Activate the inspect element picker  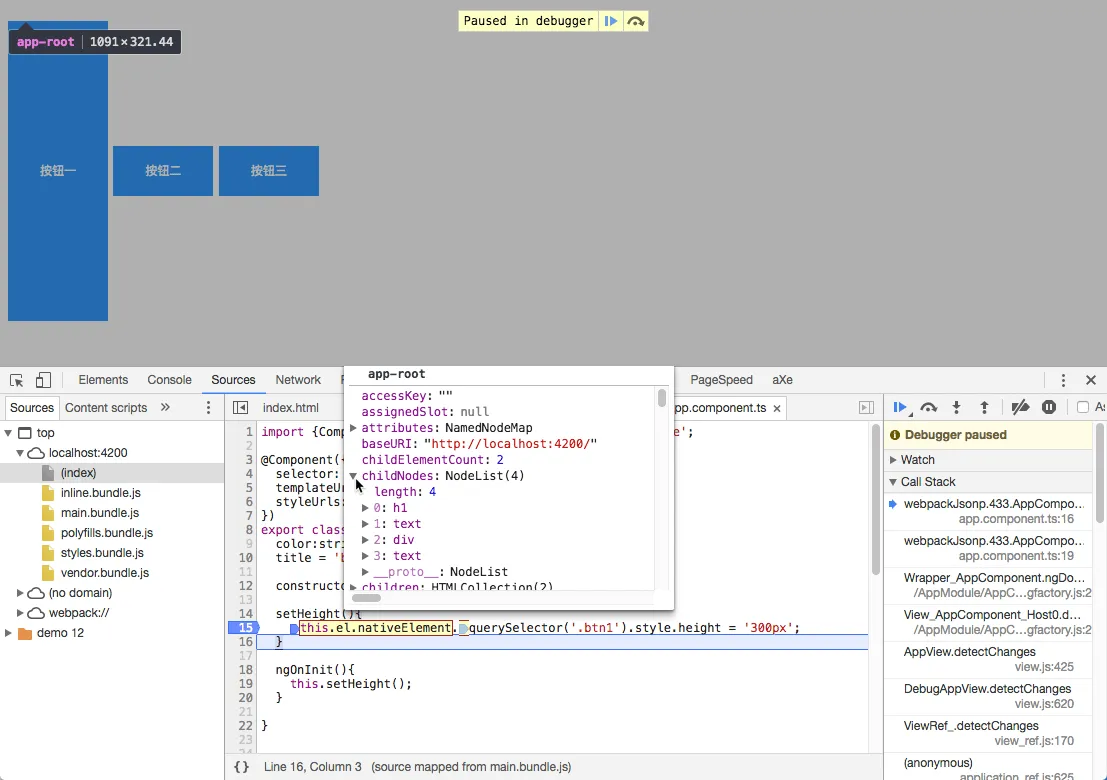tap(17, 380)
